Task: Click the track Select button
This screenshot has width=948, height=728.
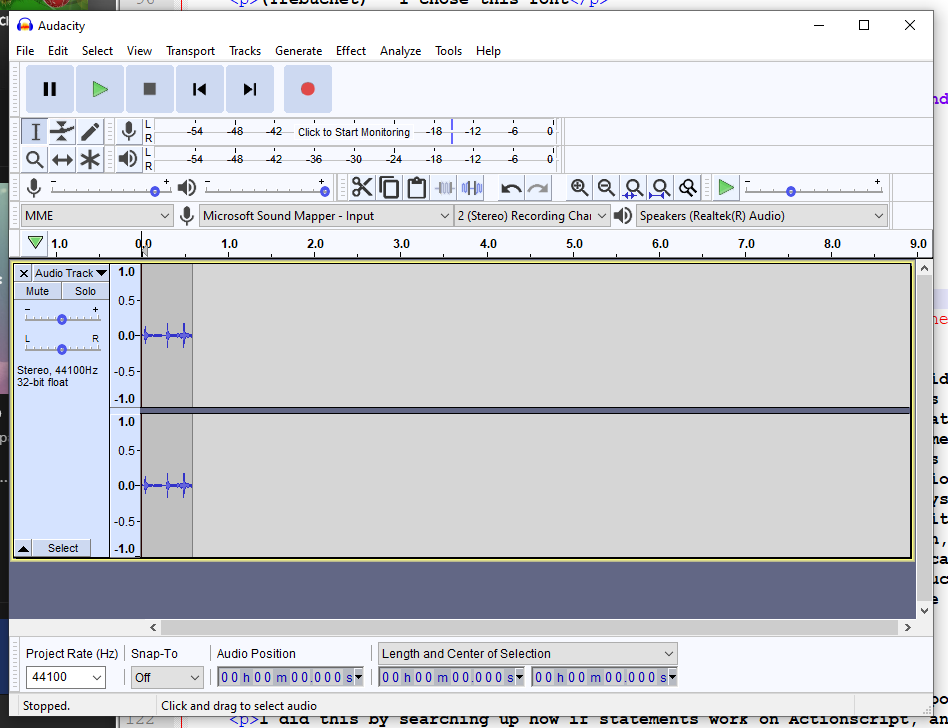Action: tap(63, 548)
